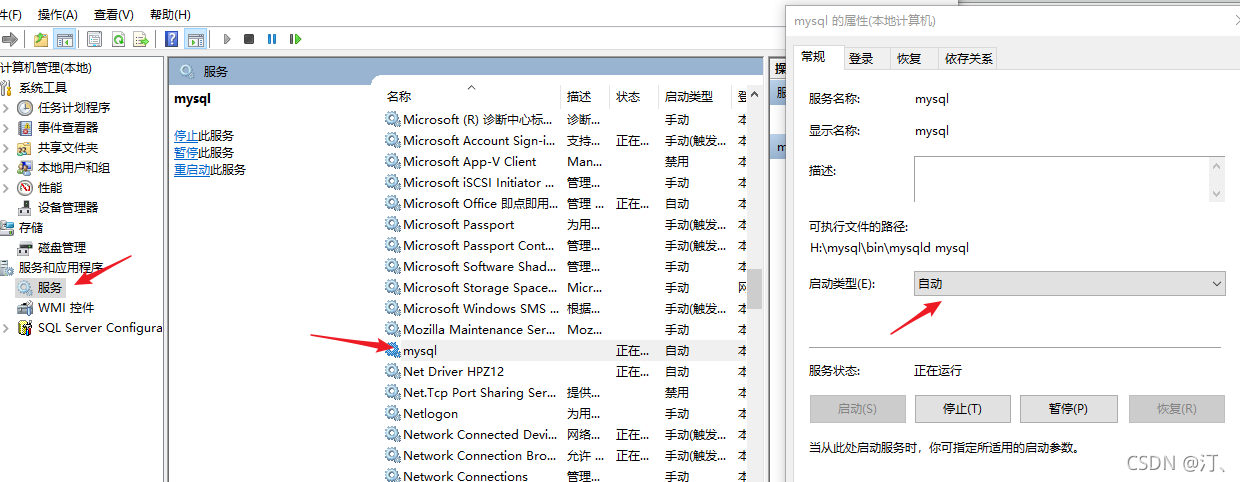This screenshot has height=482, width=1240.
Task: Open the help question-mark toolbar icon
Action: (x=172, y=39)
